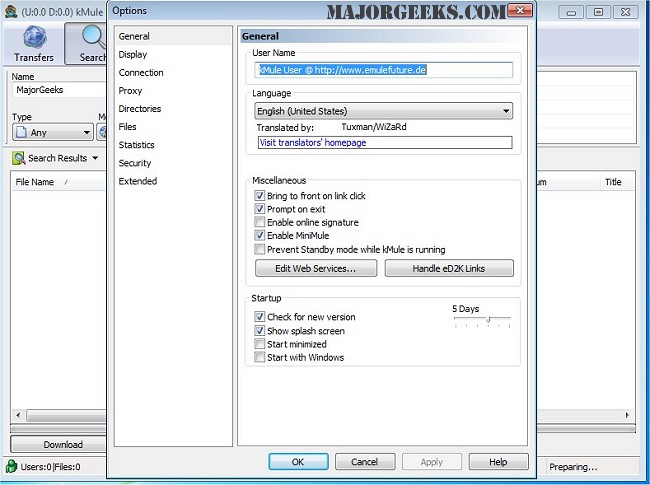Image resolution: width=650 pixels, height=485 pixels.
Task: Enable Start with Windows checkbox
Action: pos(260,357)
